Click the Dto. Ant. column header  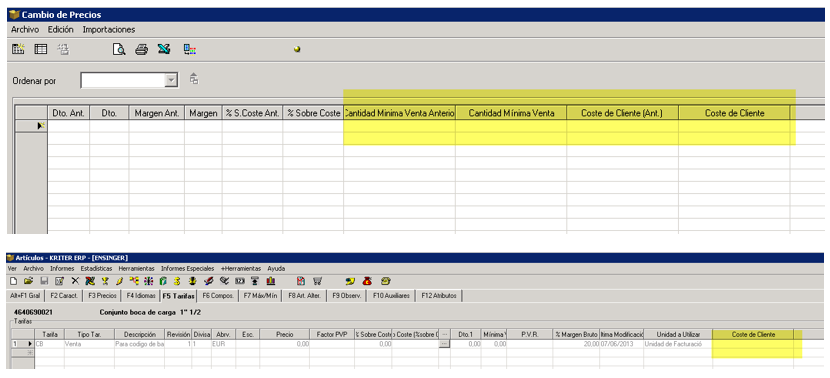69,113
